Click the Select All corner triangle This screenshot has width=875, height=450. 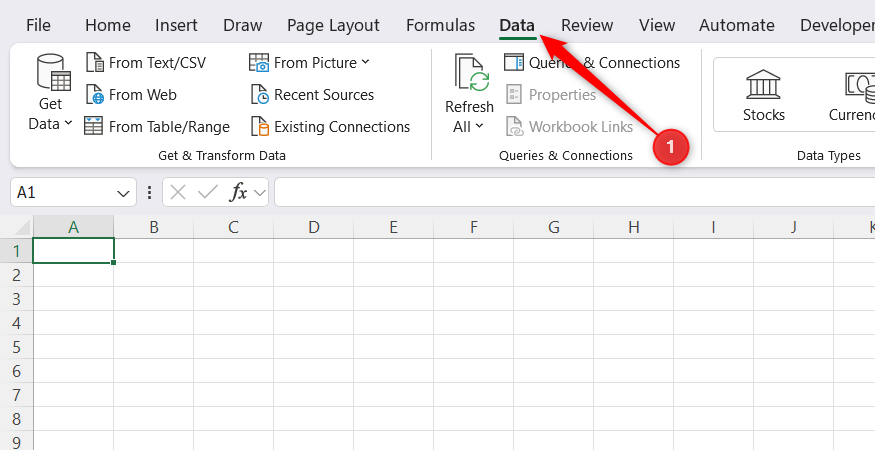[x=22, y=228]
